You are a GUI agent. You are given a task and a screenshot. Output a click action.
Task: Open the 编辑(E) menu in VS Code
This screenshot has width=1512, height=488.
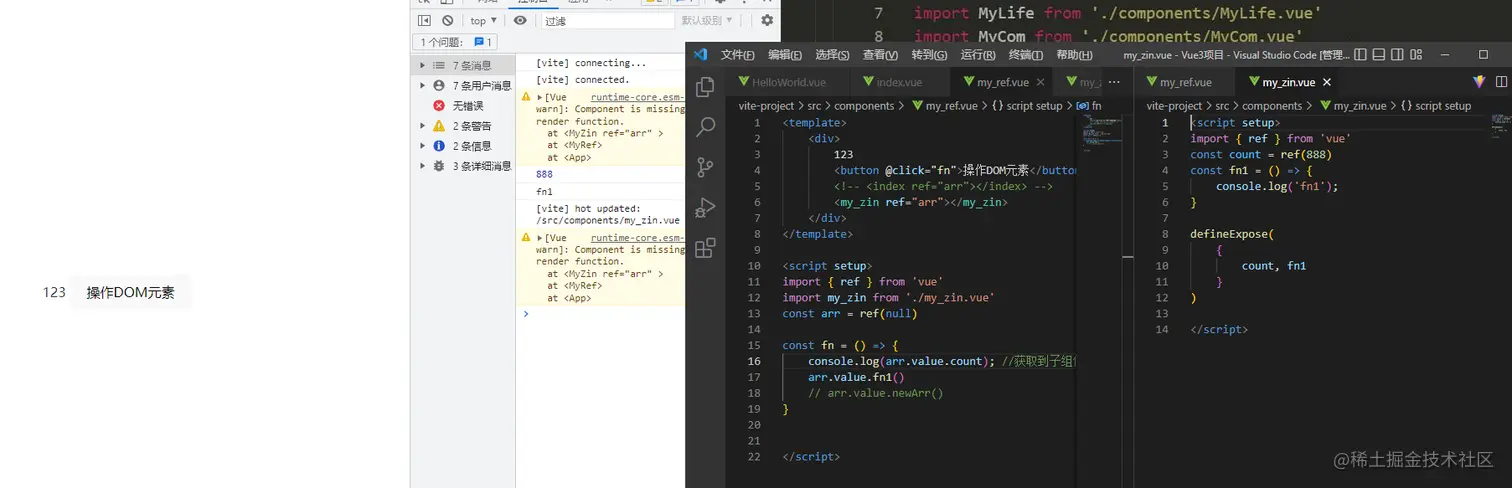(x=785, y=55)
